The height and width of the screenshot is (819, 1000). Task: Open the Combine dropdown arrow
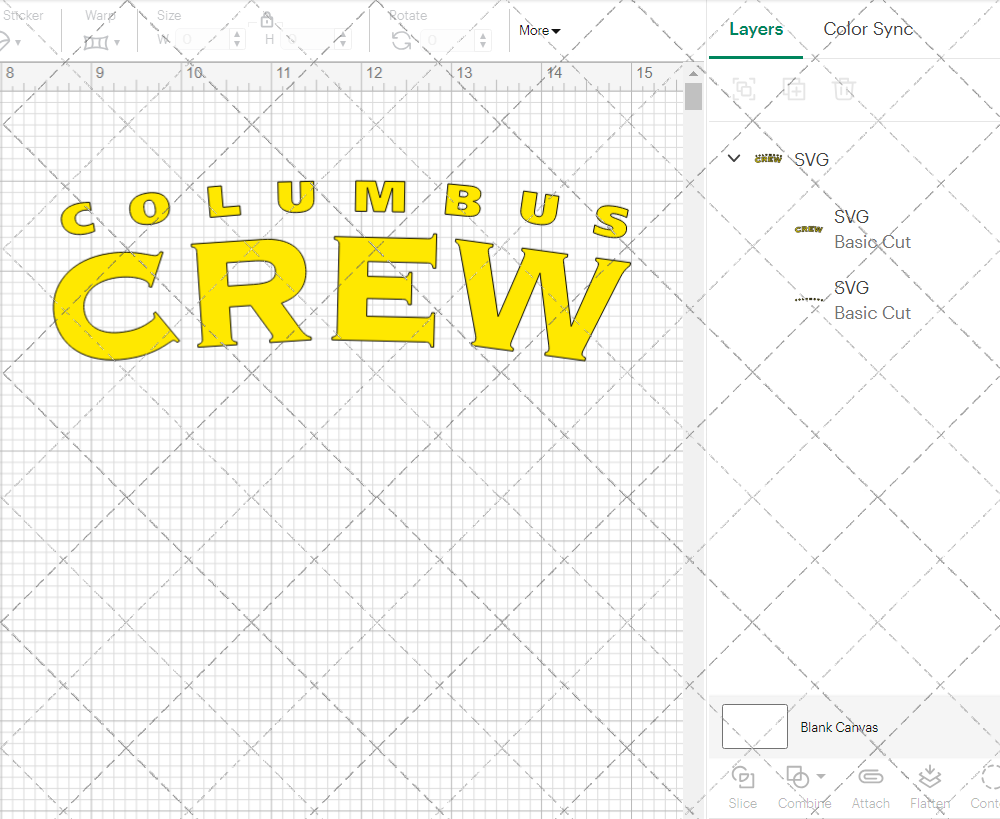point(821,777)
